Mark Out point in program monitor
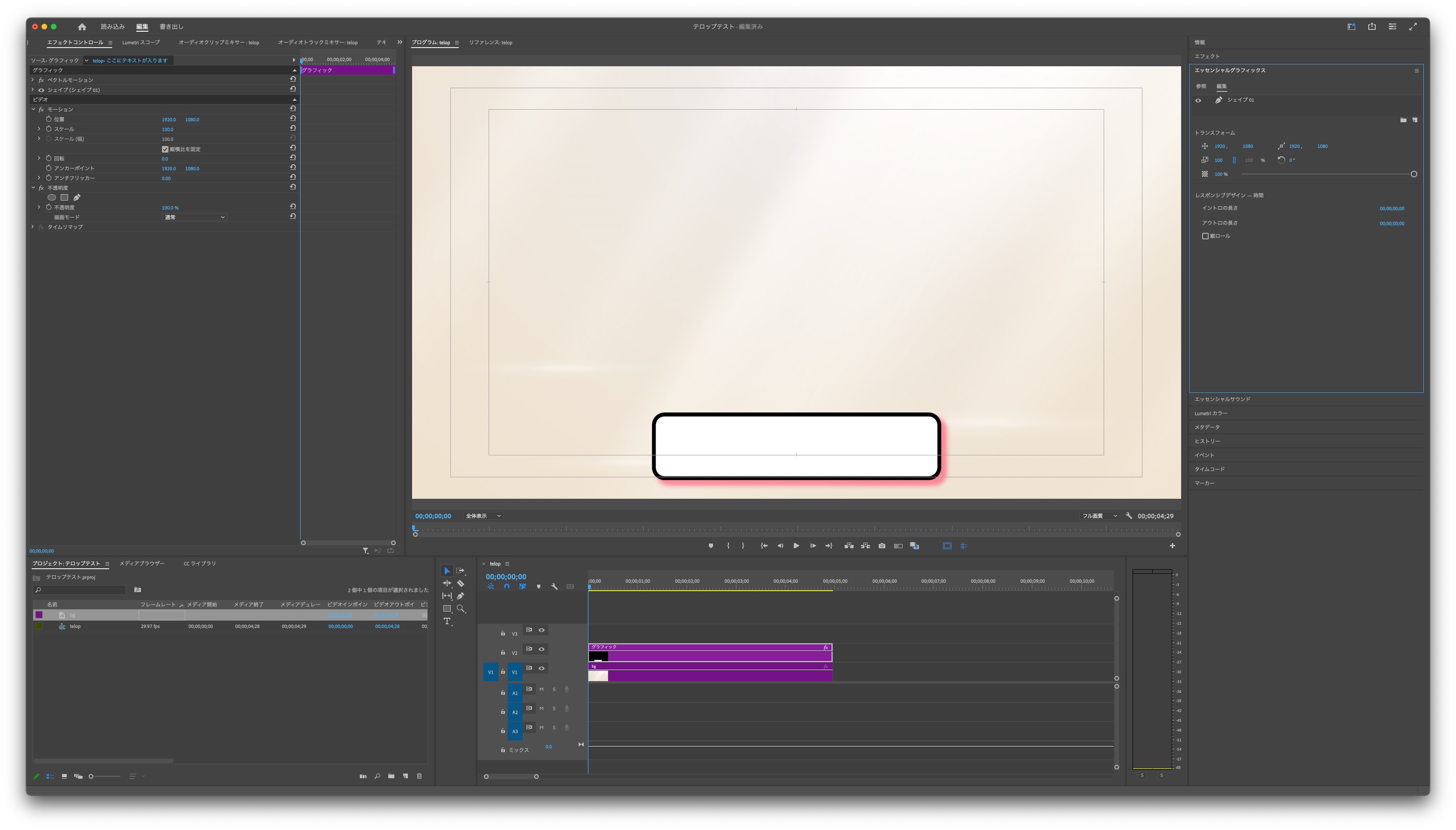This screenshot has height=830, width=1456. [743, 545]
